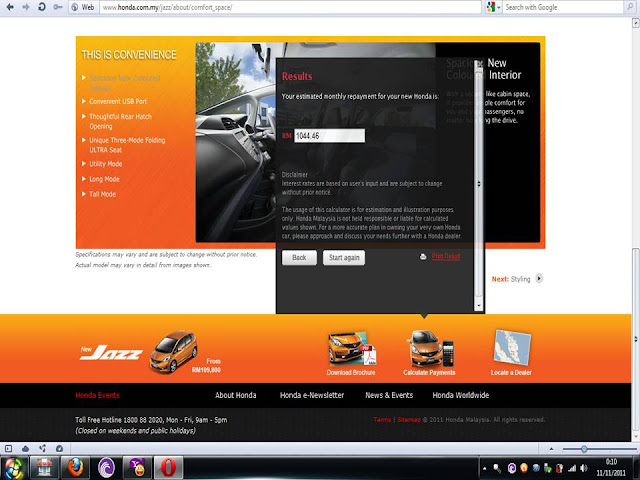
Task: Click the calculator panel scrollbar handle
Action: click(x=479, y=184)
